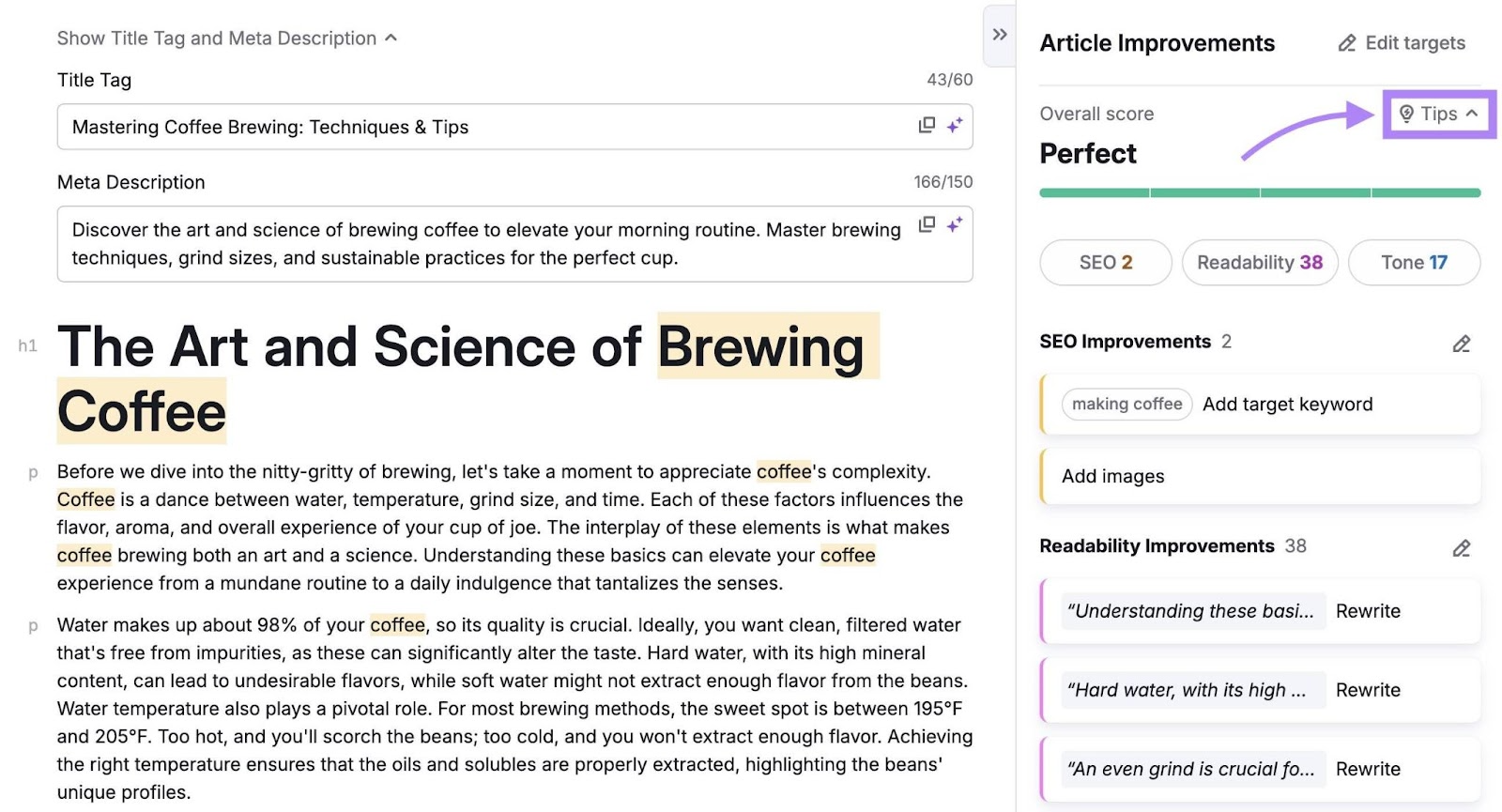Image resolution: width=1502 pixels, height=812 pixels.
Task: Click the Add images suggestion card
Action: point(1259,476)
